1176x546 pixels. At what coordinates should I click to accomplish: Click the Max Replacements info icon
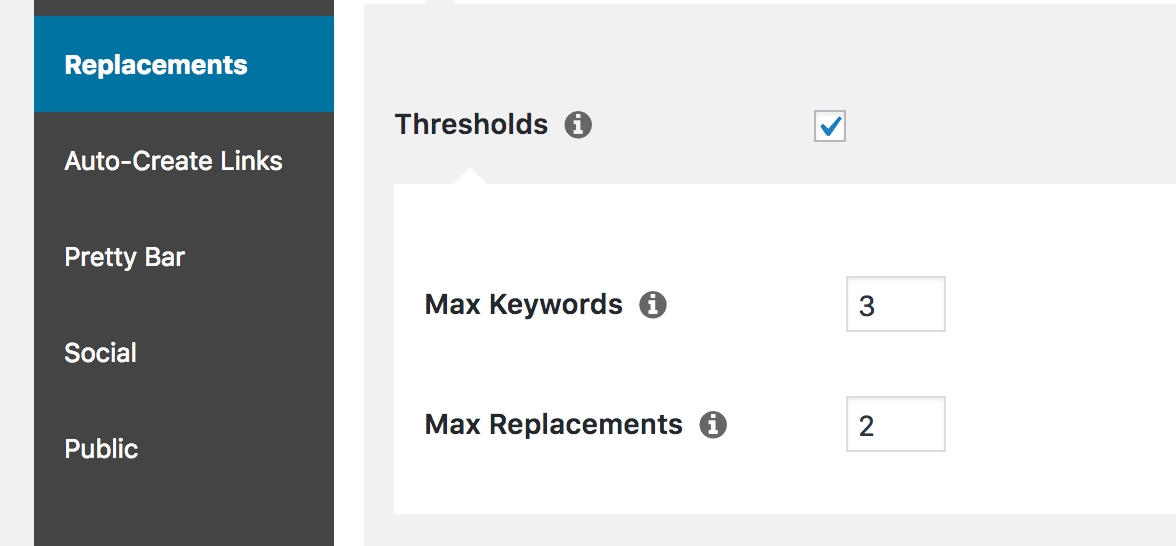(713, 424)
